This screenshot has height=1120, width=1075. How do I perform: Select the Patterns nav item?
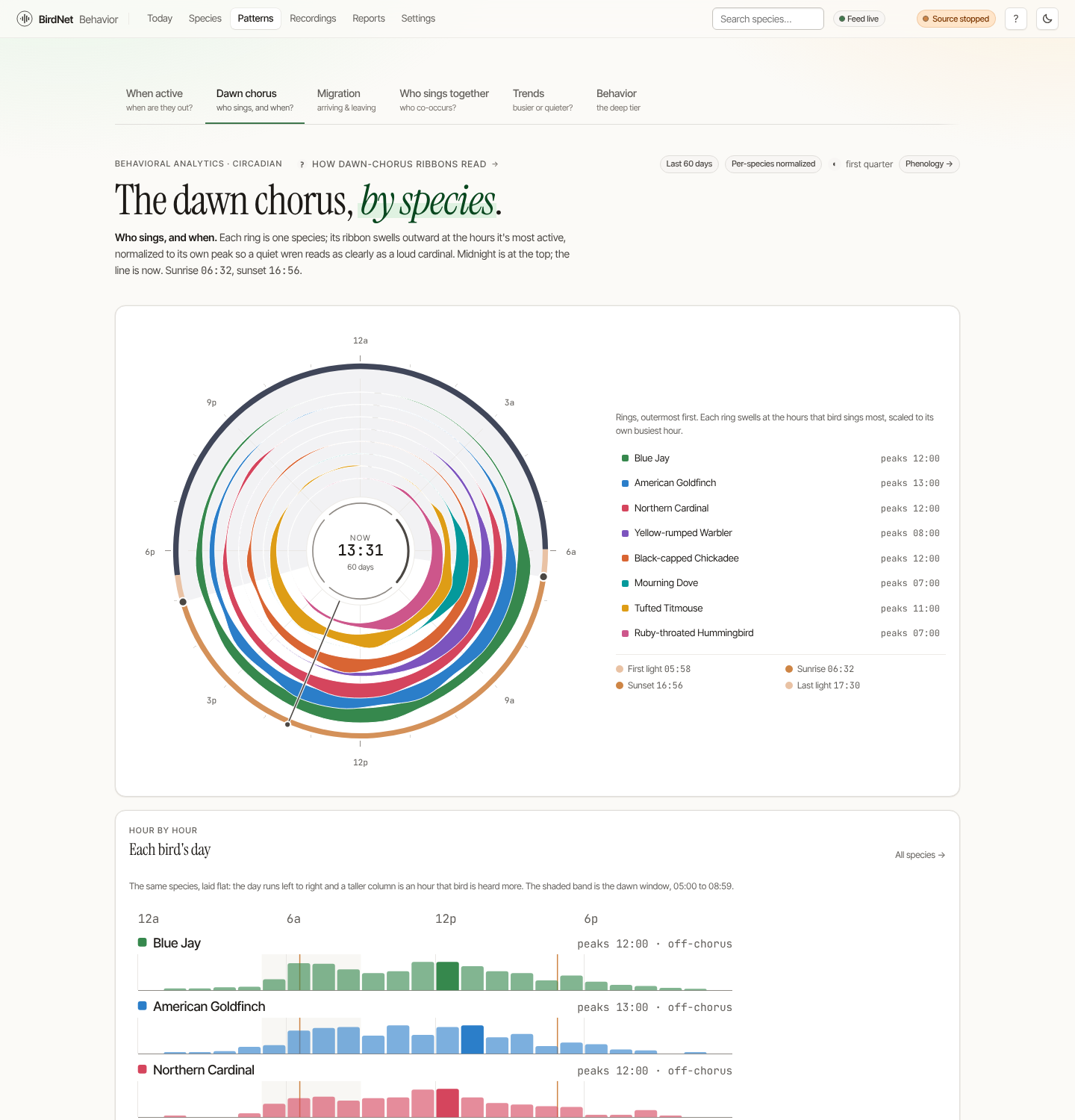pos(255,19)
